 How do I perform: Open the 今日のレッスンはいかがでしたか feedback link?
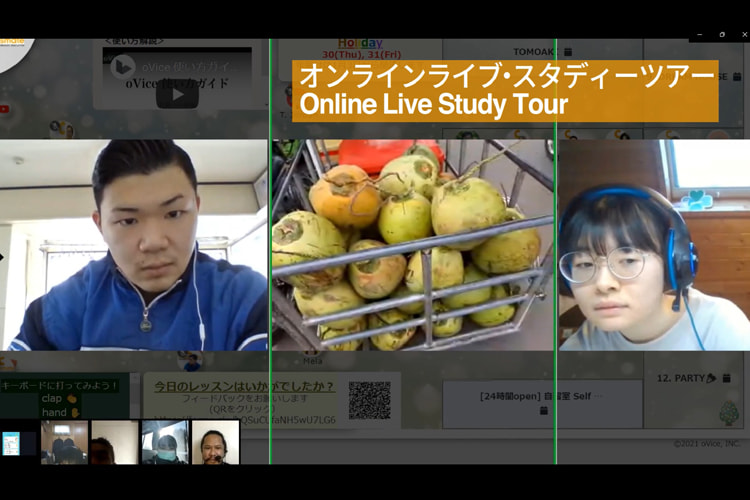pos(245,387)
